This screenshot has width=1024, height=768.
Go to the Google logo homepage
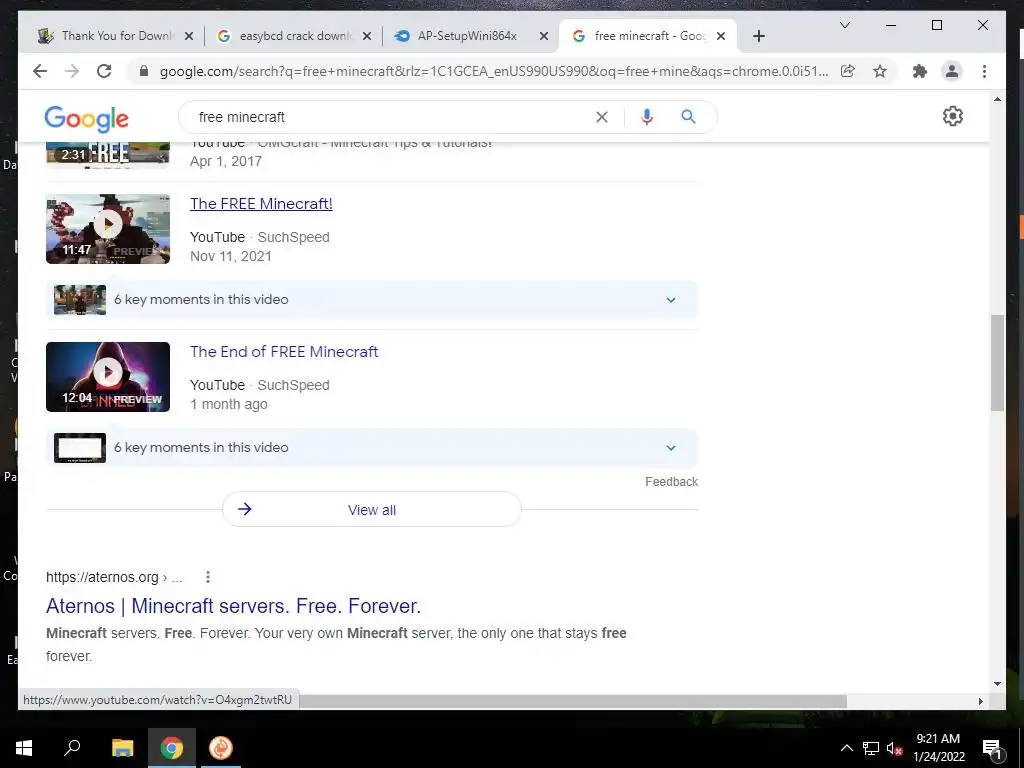coord(86,119)
